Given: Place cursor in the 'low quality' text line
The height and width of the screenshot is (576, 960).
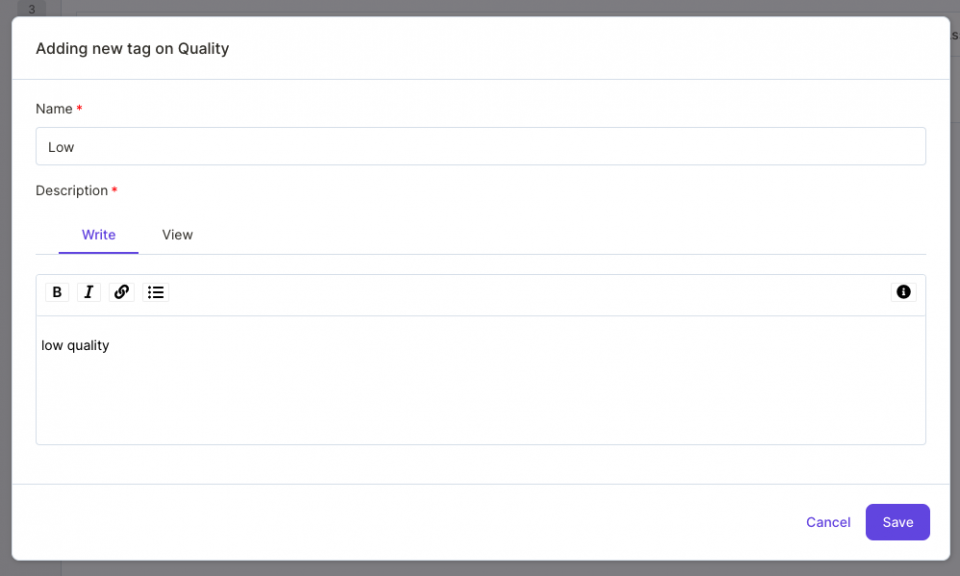Looking at the screenshot, I should [x=75, y=345].
